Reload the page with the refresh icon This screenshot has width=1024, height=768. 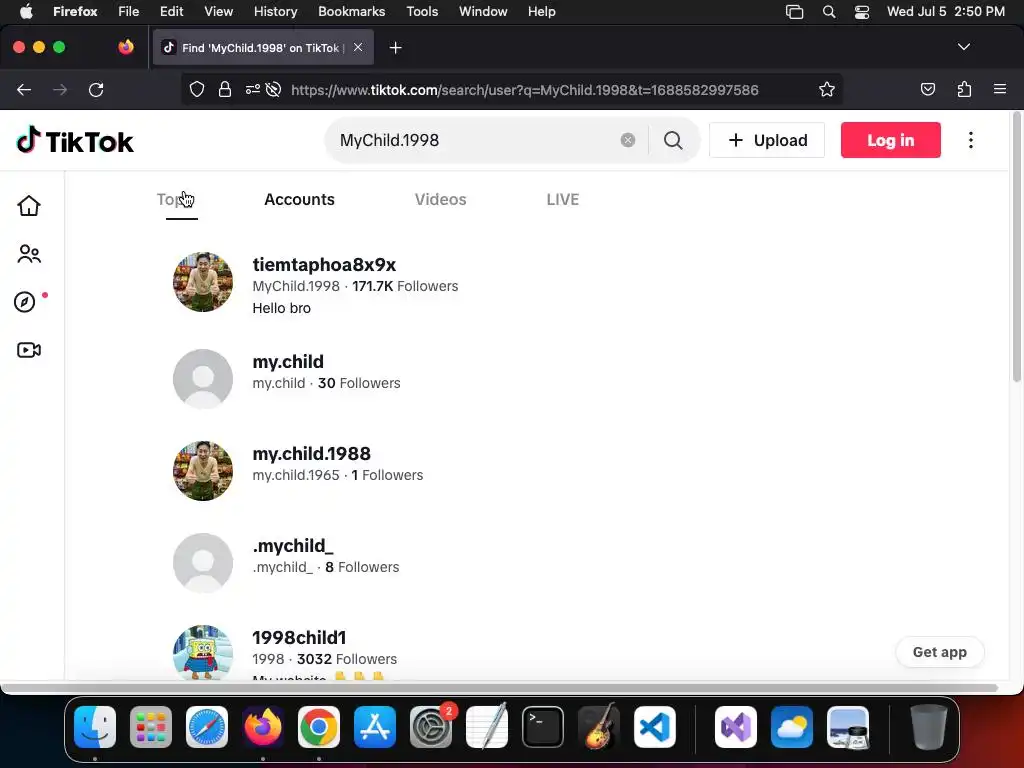pyautogui.click(x=96, y=89)
